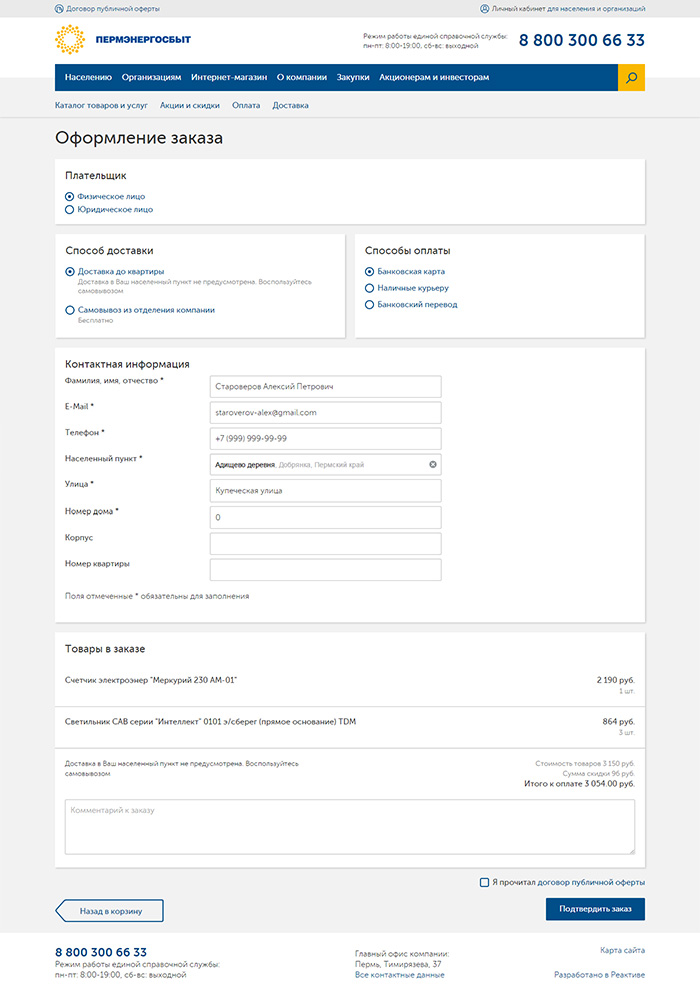Click the Permenergosbyt sun logo
Screen dimensions: 700x993
tap(70, 41)
